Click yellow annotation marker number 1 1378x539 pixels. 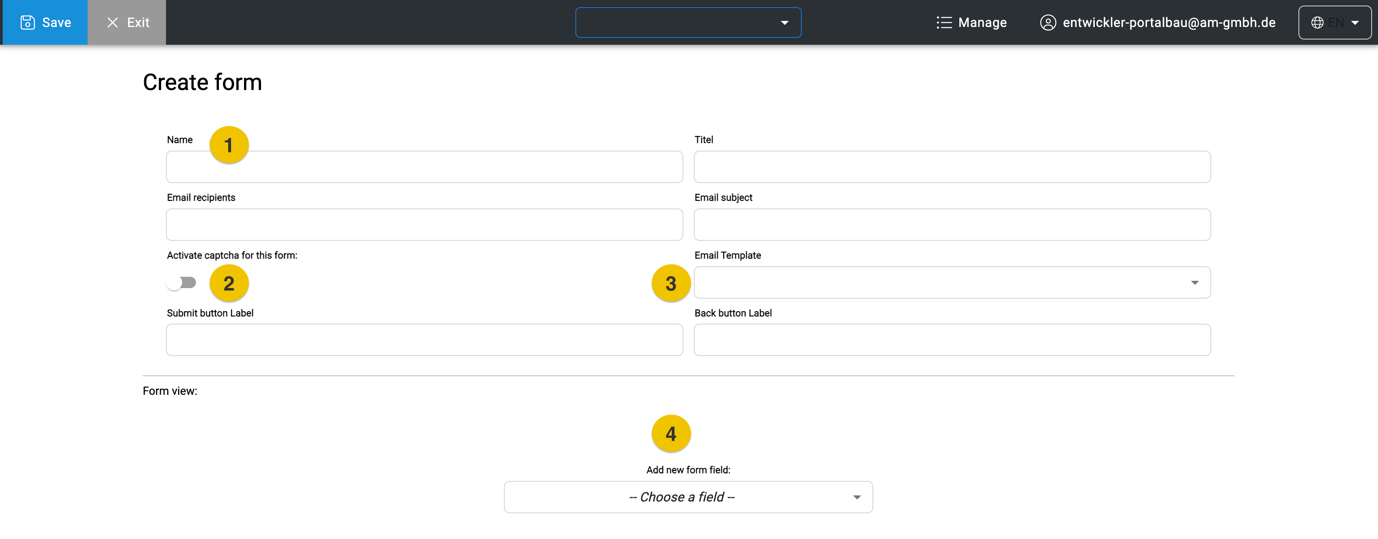(229, 145)
